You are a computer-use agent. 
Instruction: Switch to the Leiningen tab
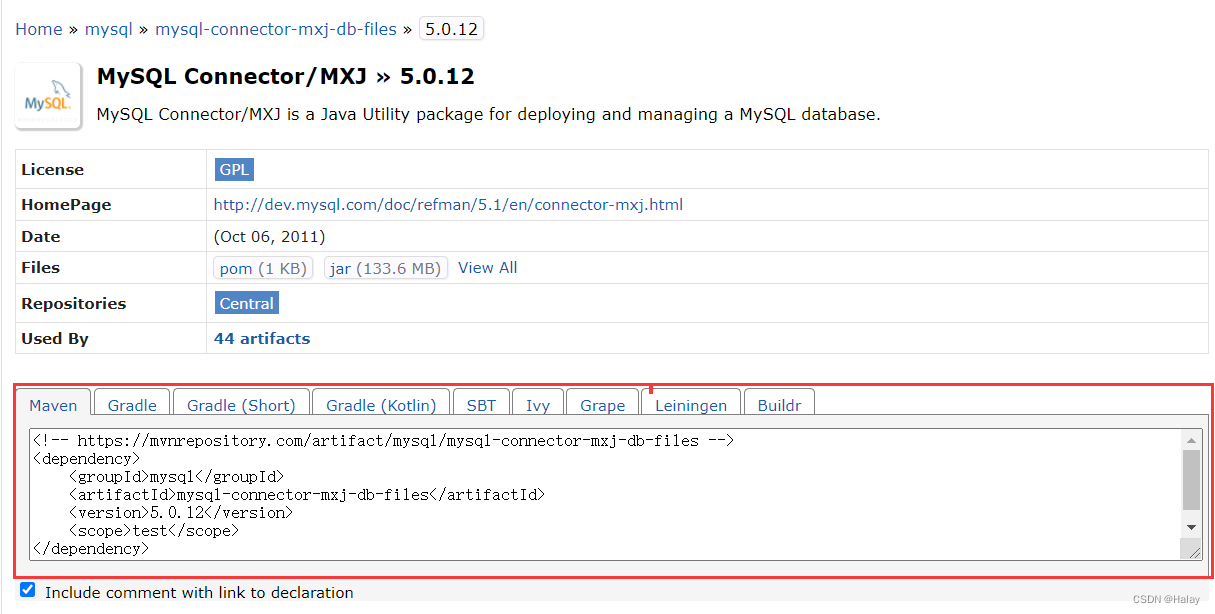coord(691,404)
